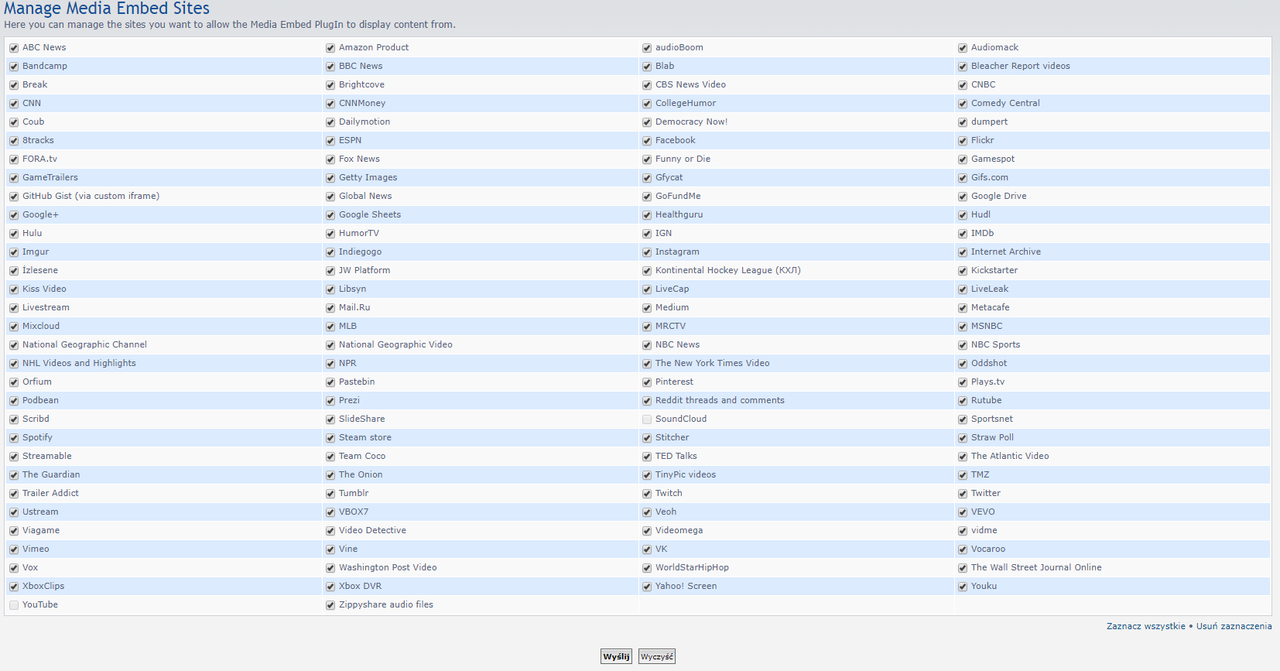Uncheck the Yahoo! Screen checkbox
Image resolution: width=1280 pixels, height=671 pixels.
tap(647, 586)
